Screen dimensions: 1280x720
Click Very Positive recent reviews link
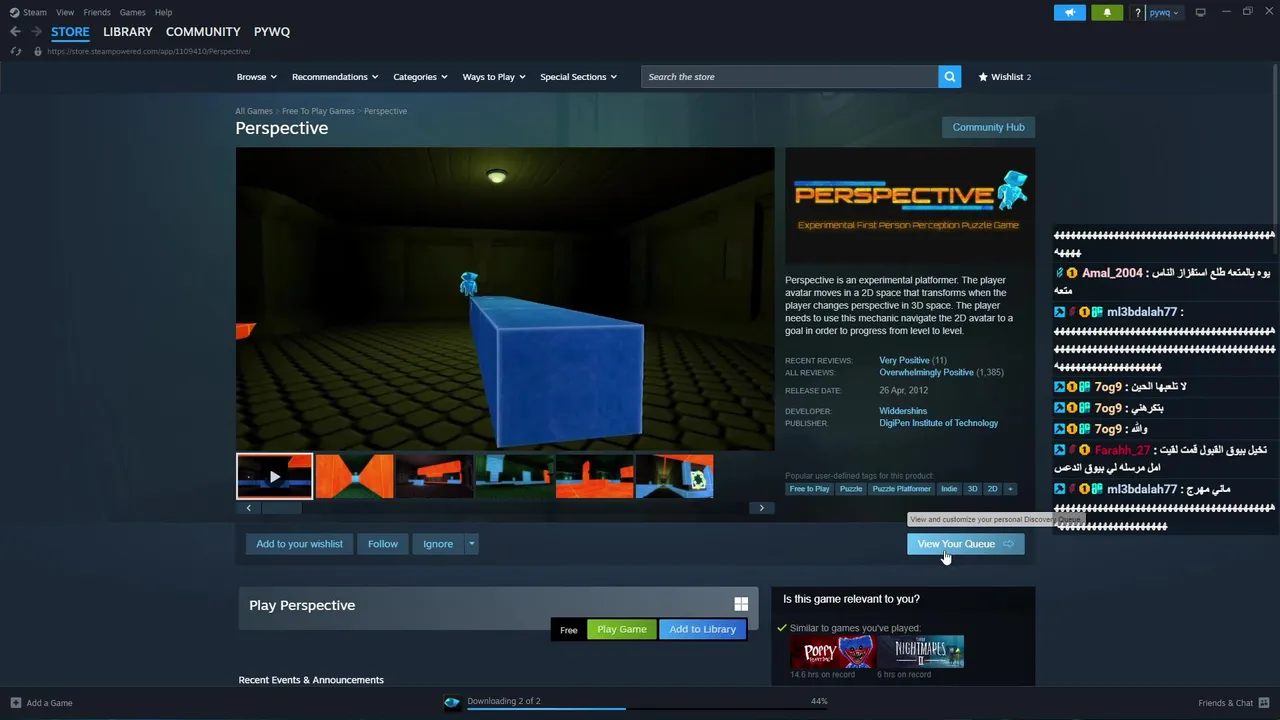pyautogui.click(x=904, y=360)
